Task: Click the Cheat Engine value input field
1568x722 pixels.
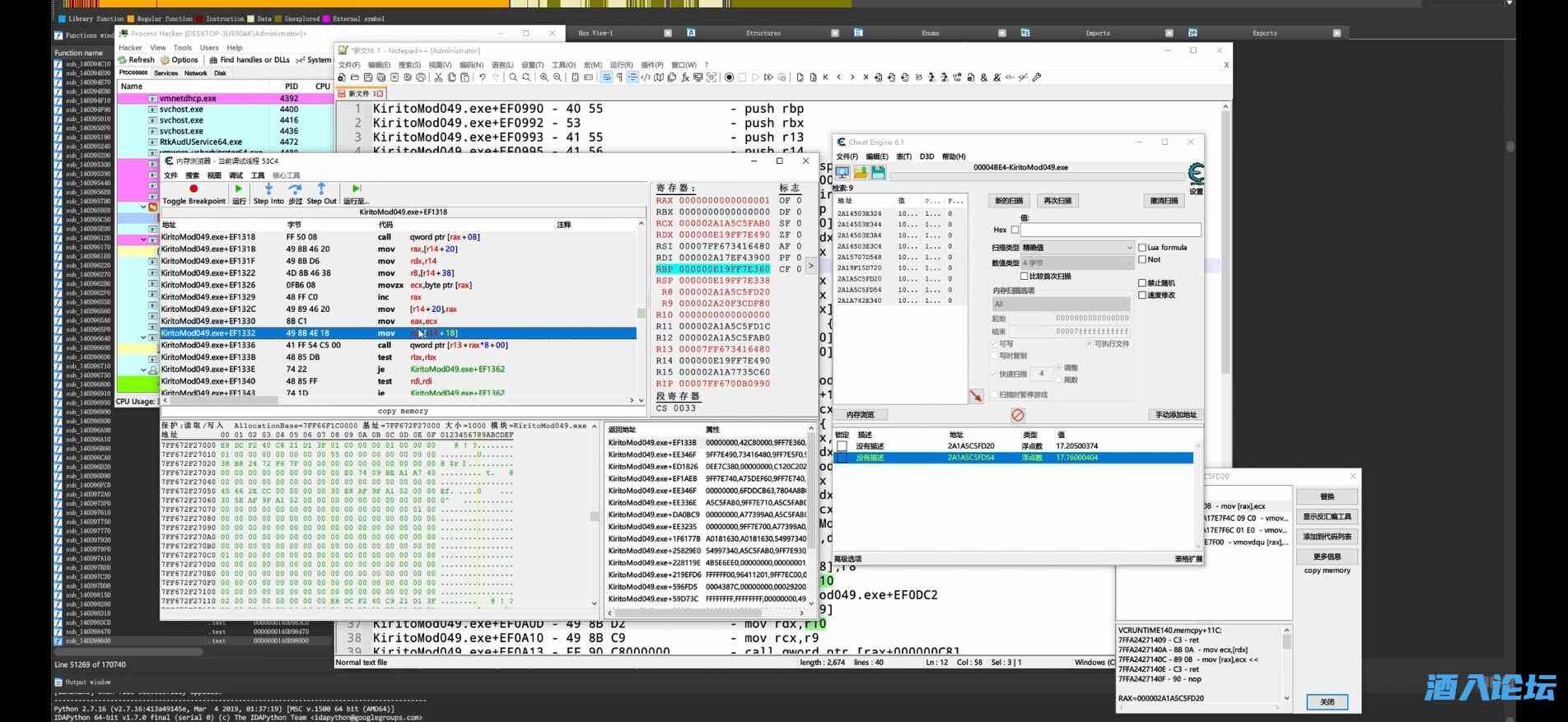Action: click(x=1110, y=230)
